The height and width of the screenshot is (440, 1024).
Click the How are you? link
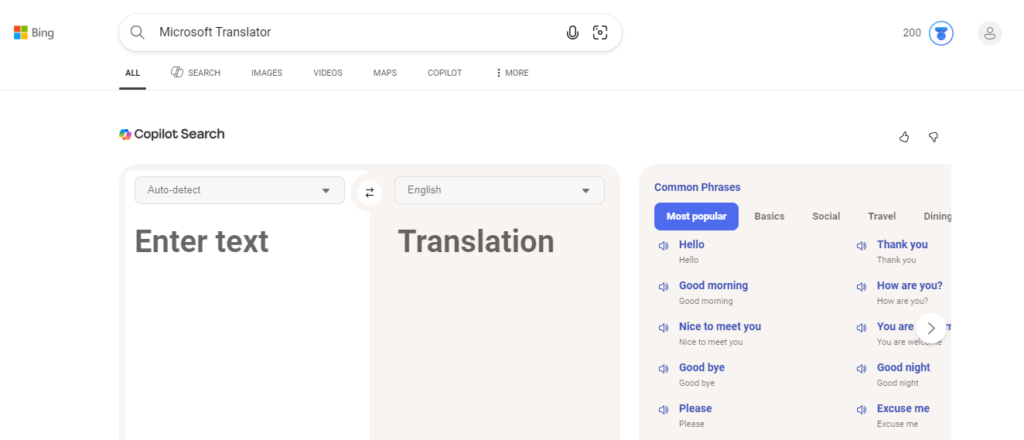[909, 285]
